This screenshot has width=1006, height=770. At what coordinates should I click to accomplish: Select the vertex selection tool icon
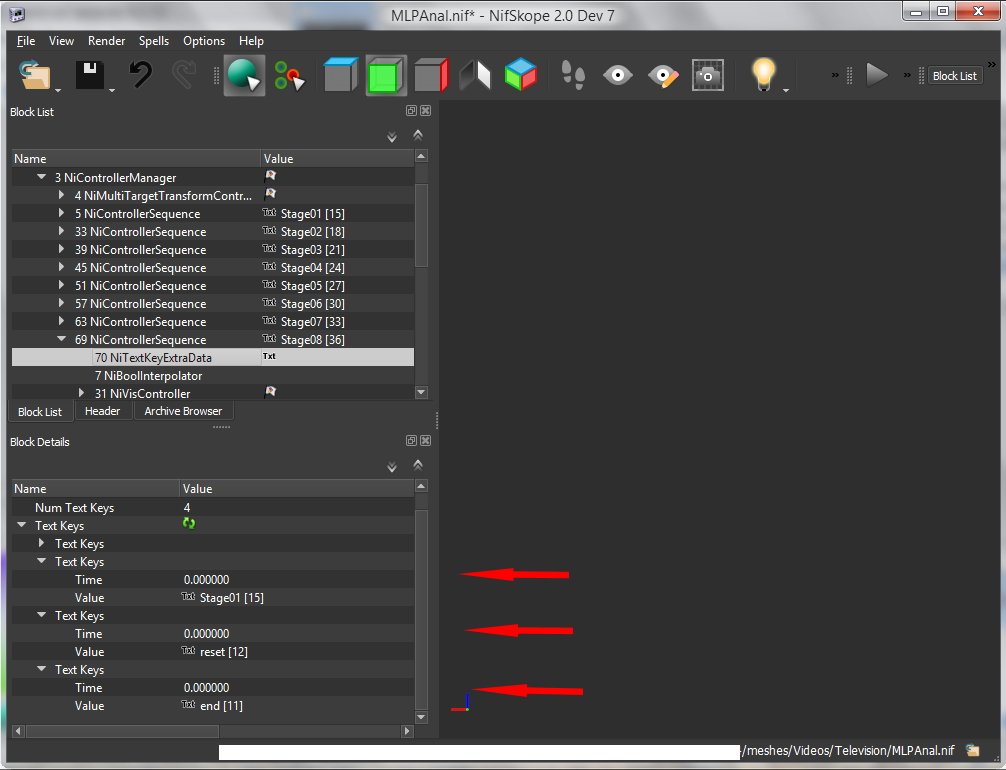click(290, 76)
